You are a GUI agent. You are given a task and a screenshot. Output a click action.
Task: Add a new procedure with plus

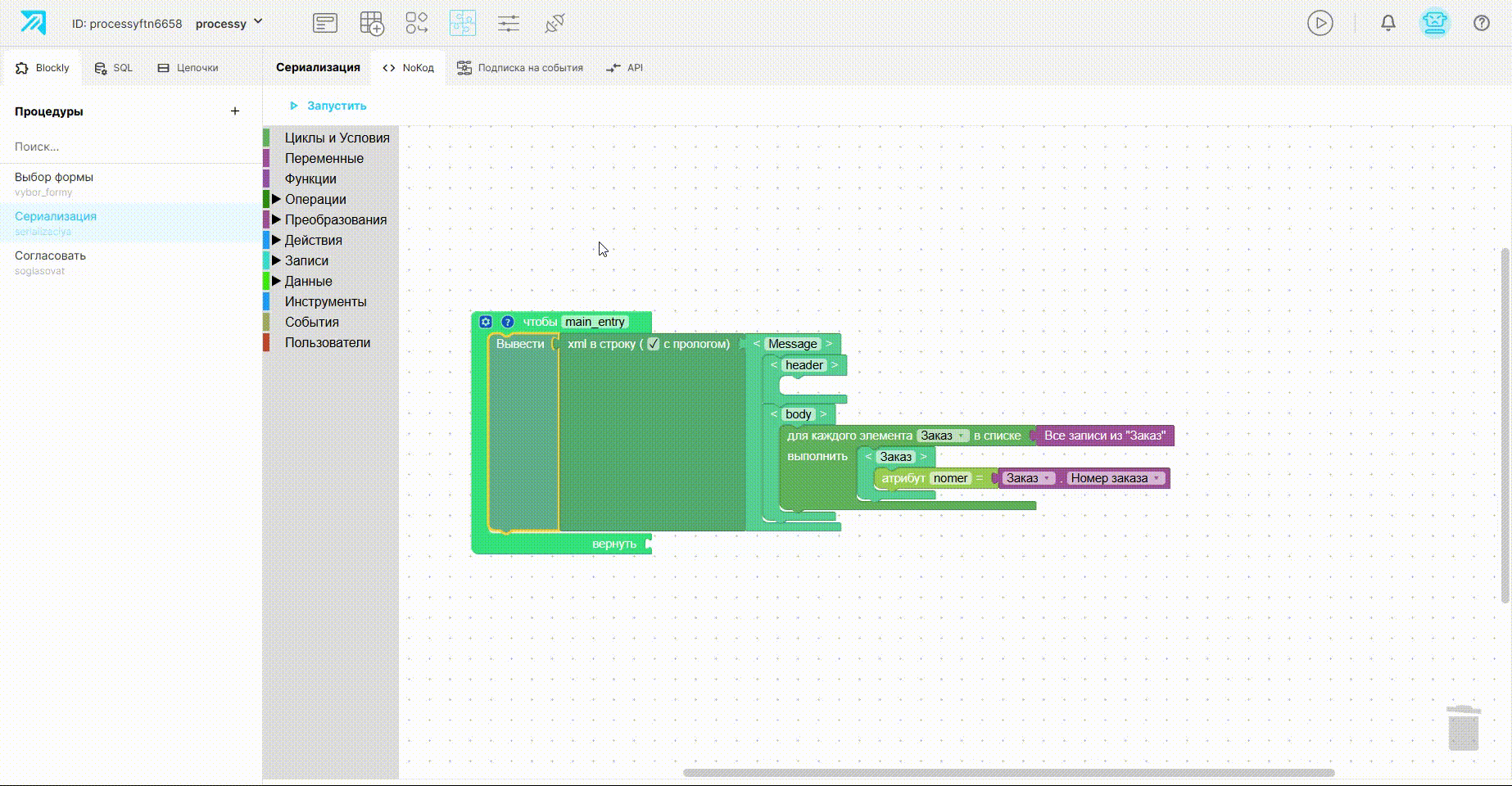[x=235, y=111]
